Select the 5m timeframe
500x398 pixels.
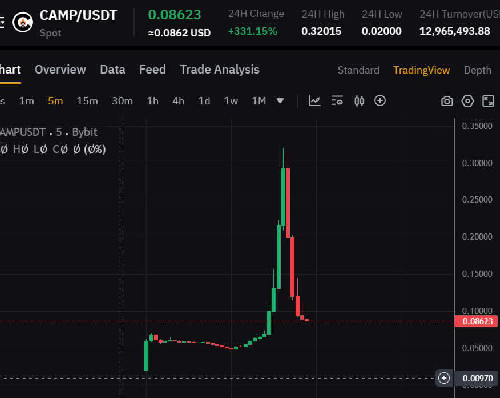tap(55, 101)
